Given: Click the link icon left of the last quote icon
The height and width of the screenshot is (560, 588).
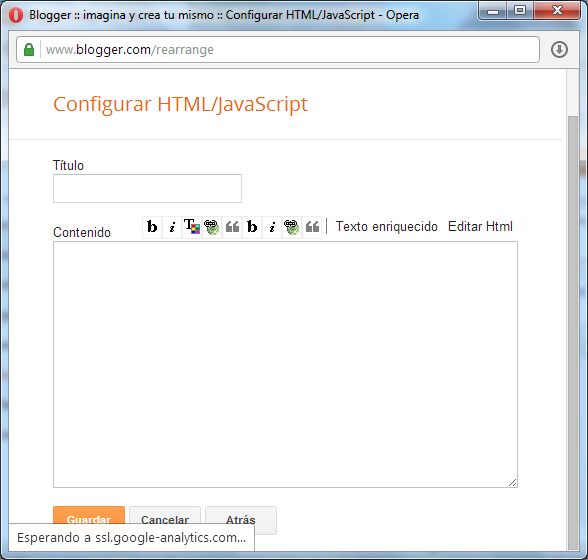Looking at the screenshot, I should (x=292, y=227).
